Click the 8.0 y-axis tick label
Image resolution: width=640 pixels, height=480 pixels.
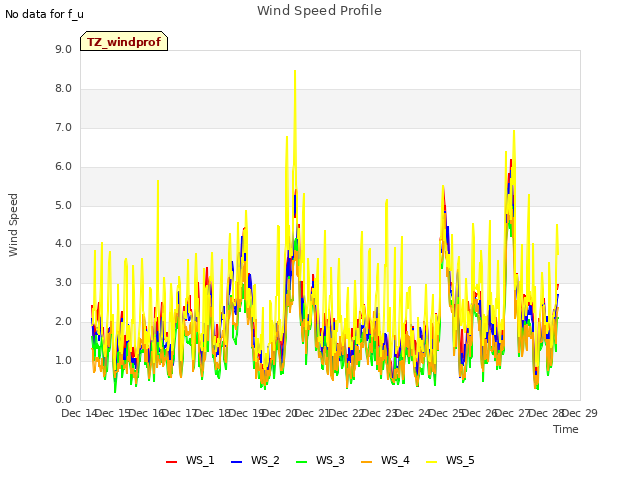(x=63, y=89)
